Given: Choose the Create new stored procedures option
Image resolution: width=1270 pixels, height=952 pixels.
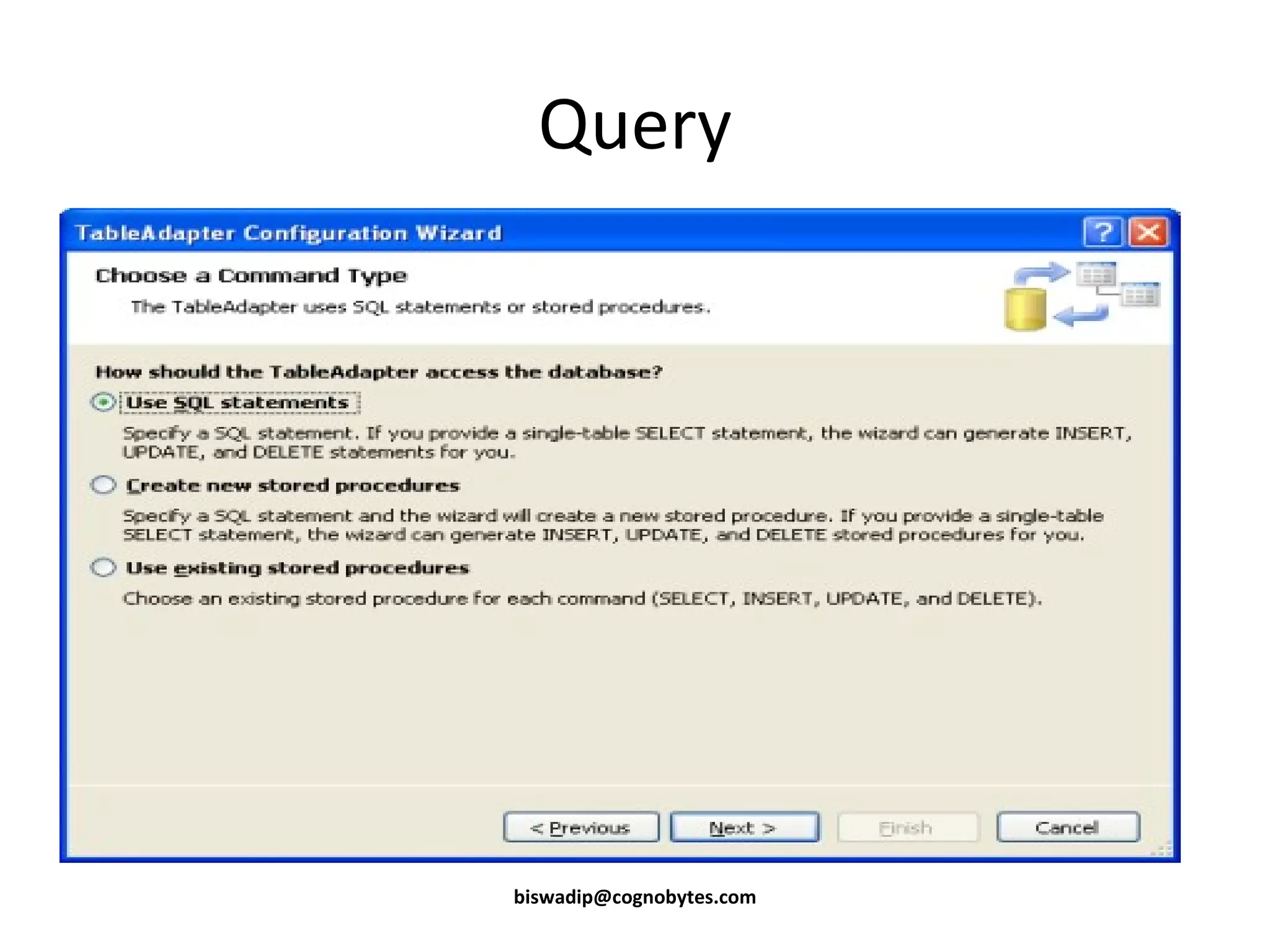Looking at the screenshot, I should [x=104, y=485].
